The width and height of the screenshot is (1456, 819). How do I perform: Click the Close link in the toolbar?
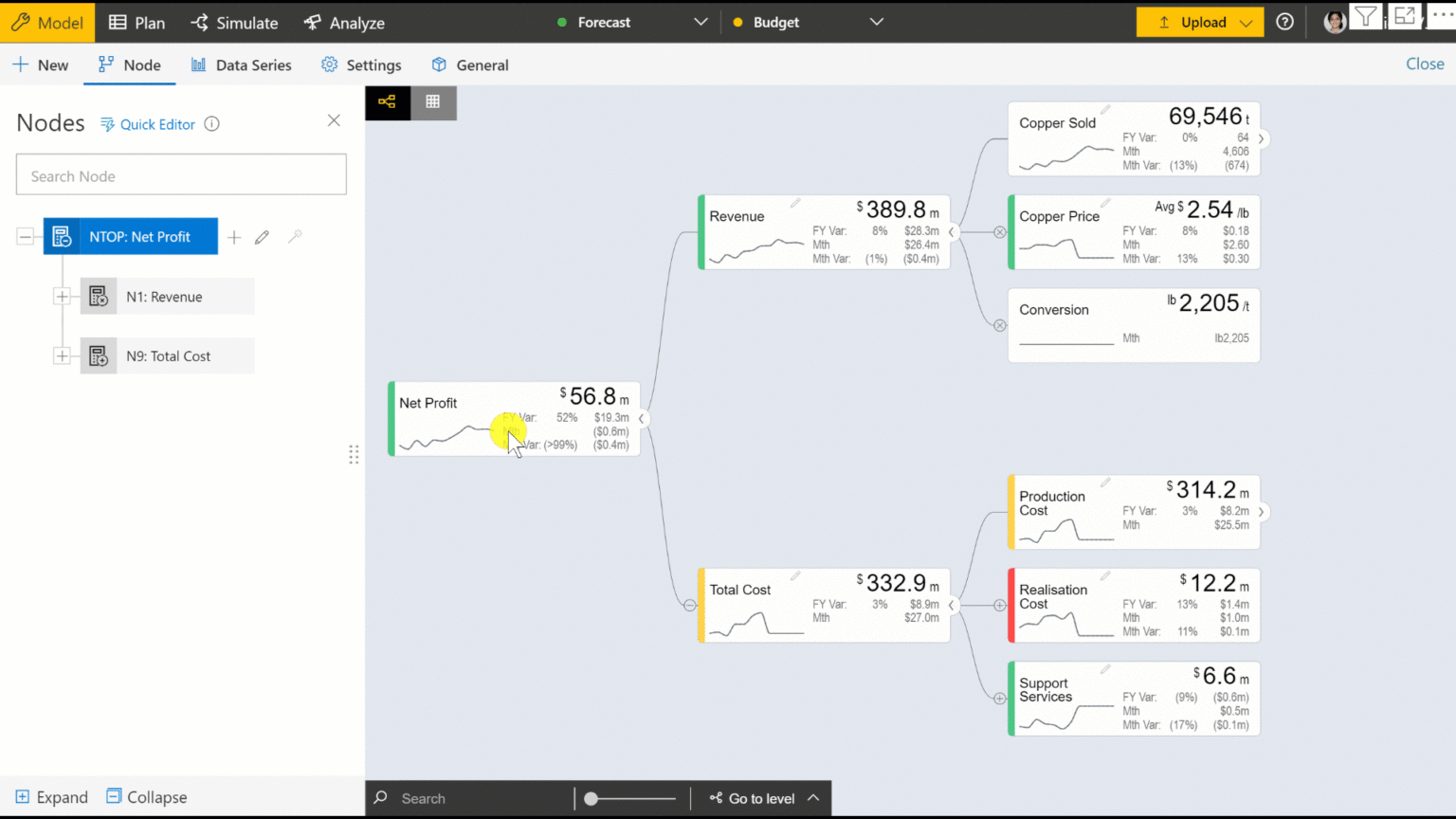point(1425,64)
